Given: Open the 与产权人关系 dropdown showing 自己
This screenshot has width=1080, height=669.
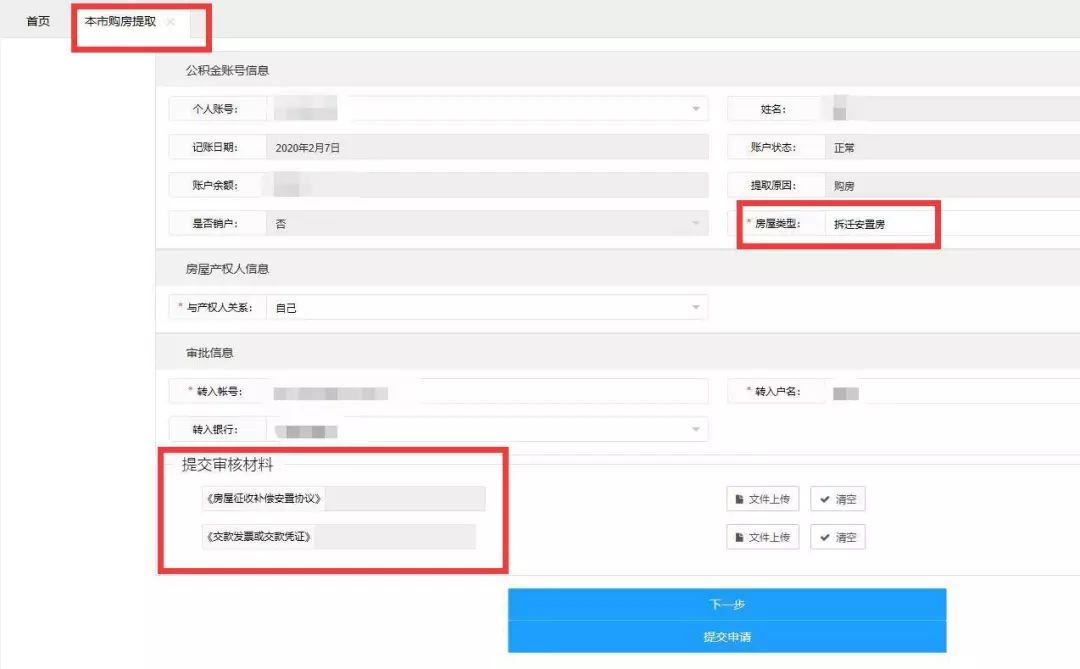Looking at the screenshot, I should pos(695,307).
